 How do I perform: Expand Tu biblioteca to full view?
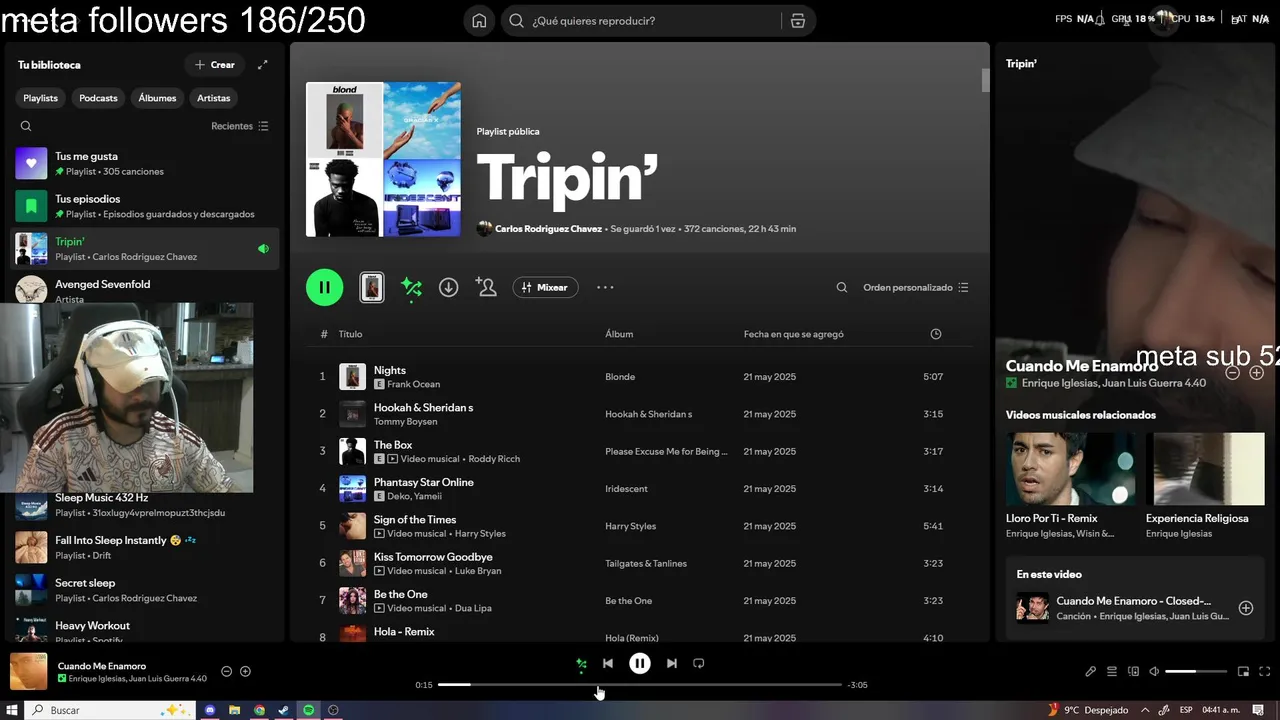(x=263, y=65)
